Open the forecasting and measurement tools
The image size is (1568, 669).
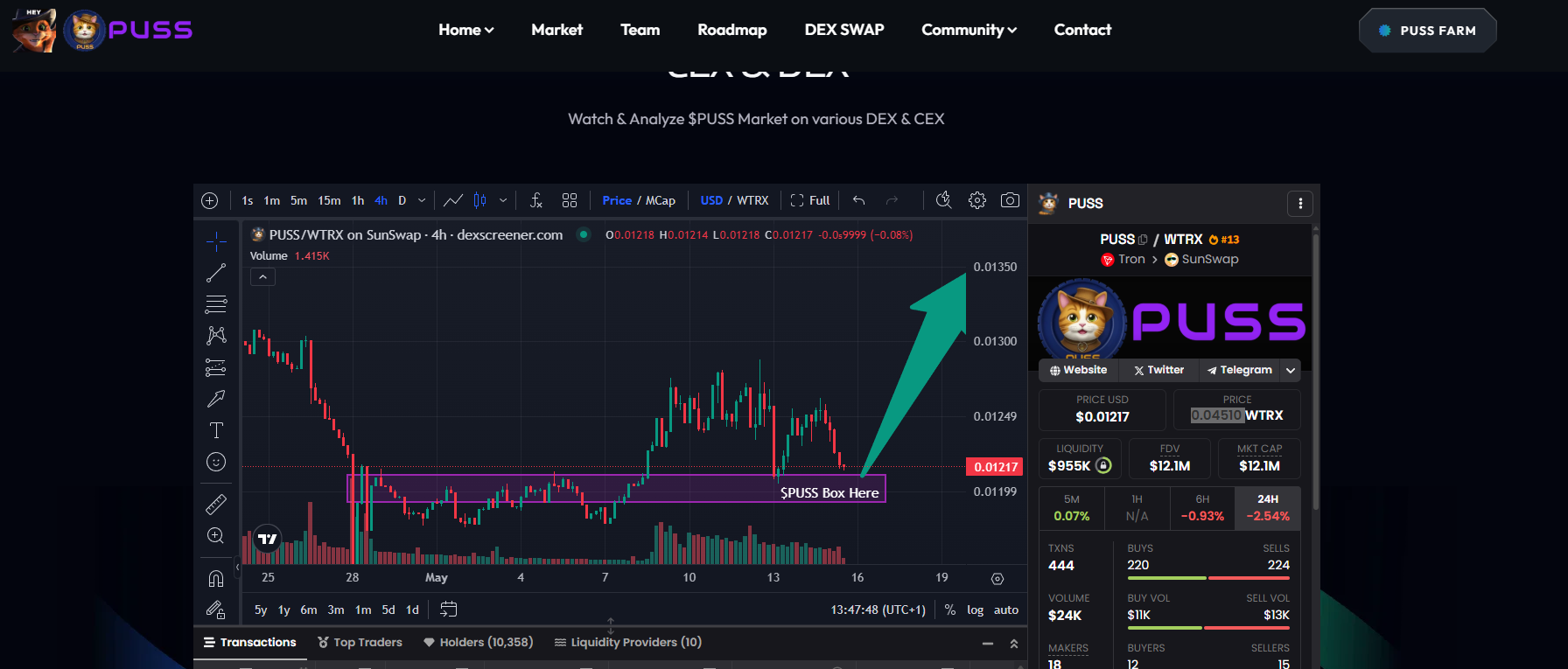[x=216, y=367]
